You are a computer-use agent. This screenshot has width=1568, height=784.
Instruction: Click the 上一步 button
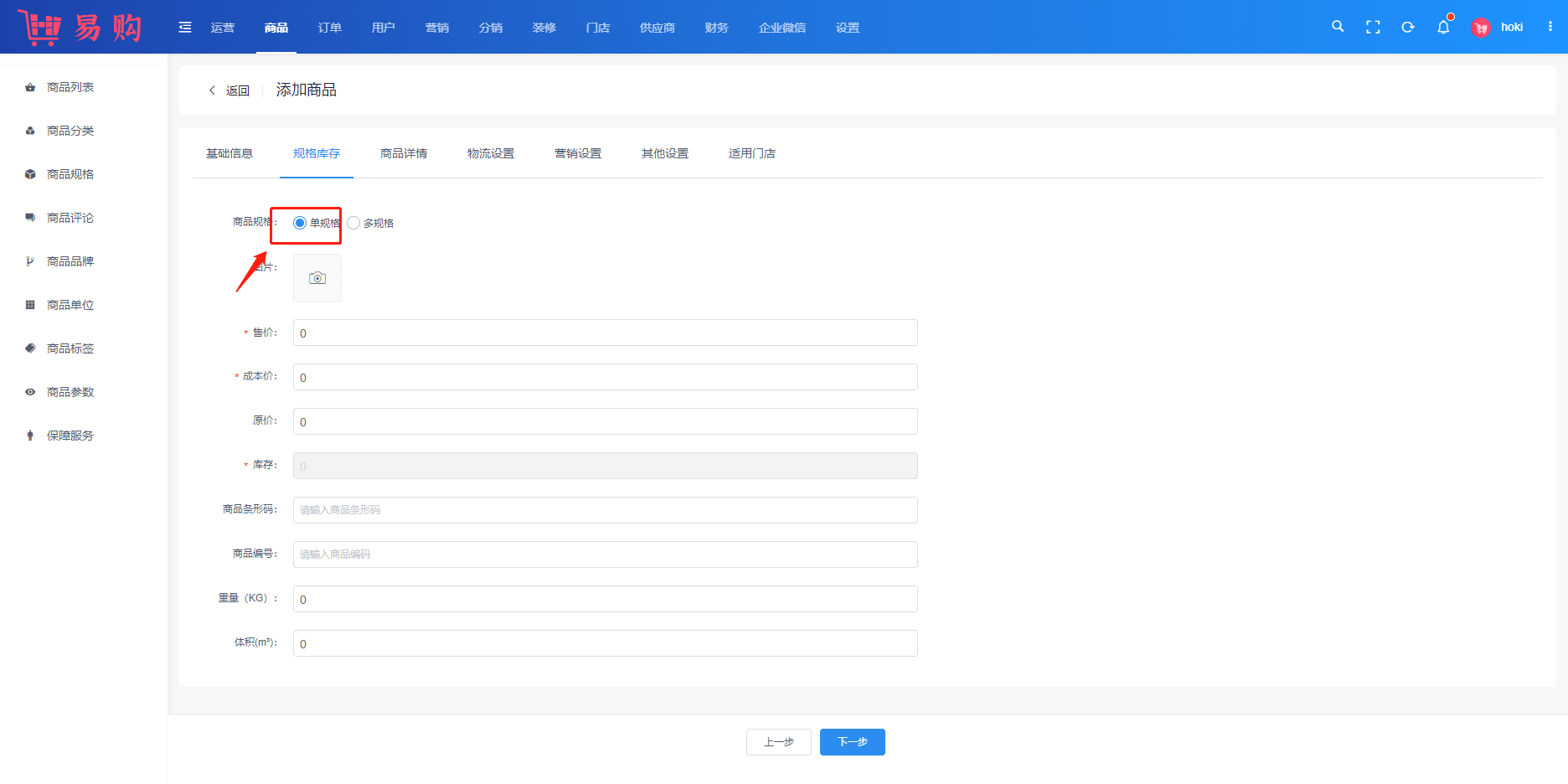(x=778, y=742)
